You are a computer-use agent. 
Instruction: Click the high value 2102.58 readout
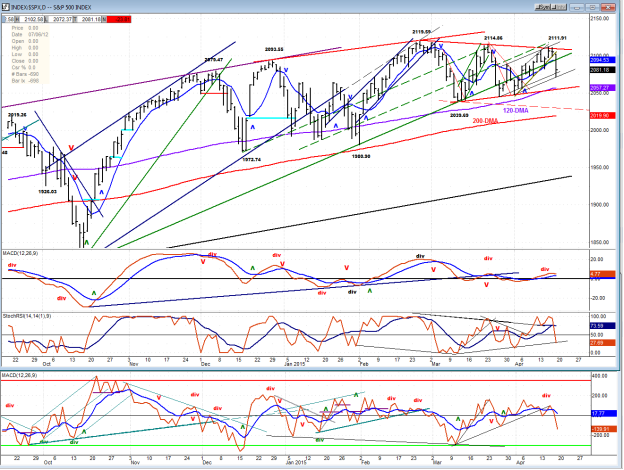pyautogui.click(x=32, y=19)
